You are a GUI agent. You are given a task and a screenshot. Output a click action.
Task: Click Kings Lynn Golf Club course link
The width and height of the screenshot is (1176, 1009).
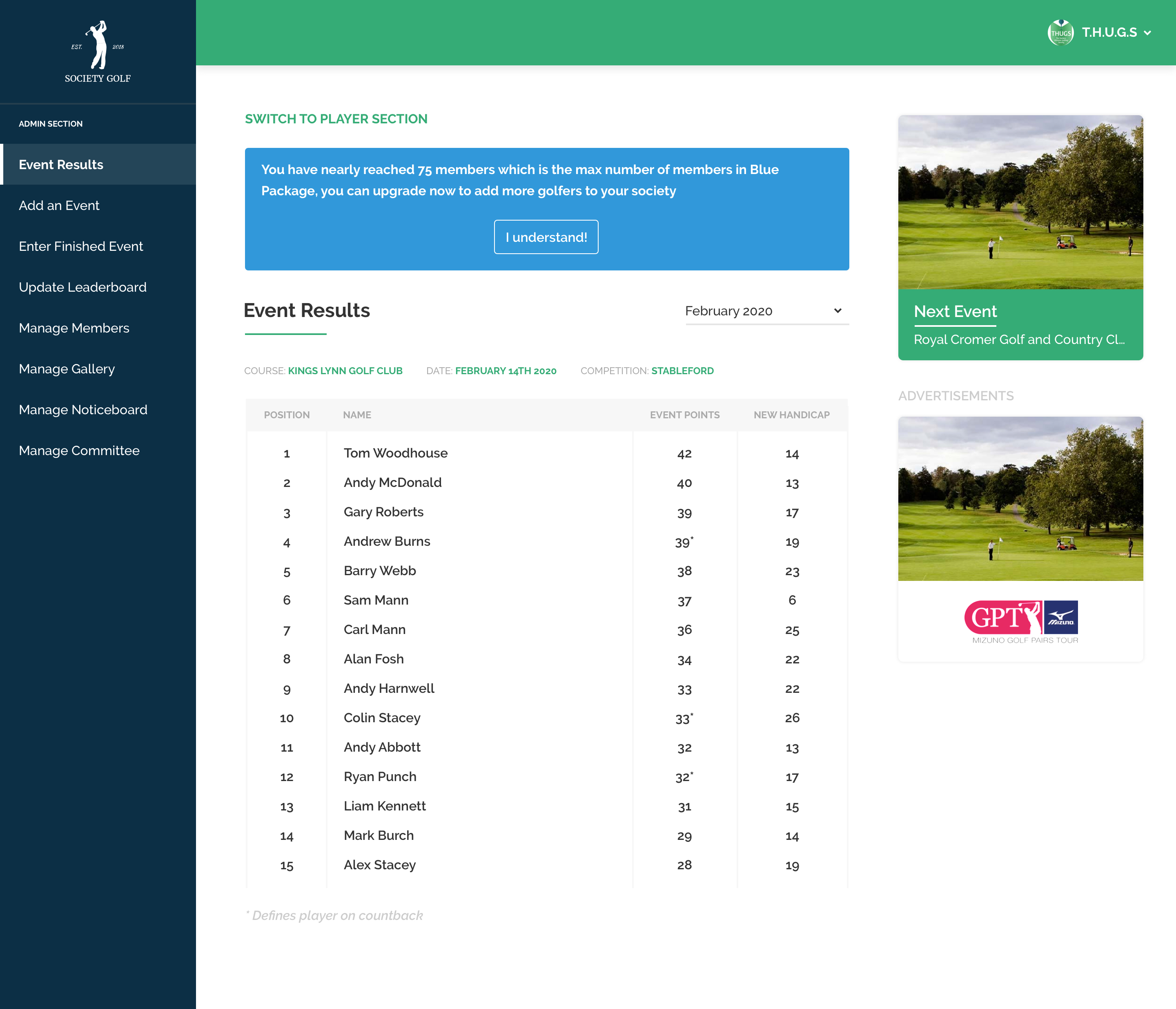coord(345,371)
